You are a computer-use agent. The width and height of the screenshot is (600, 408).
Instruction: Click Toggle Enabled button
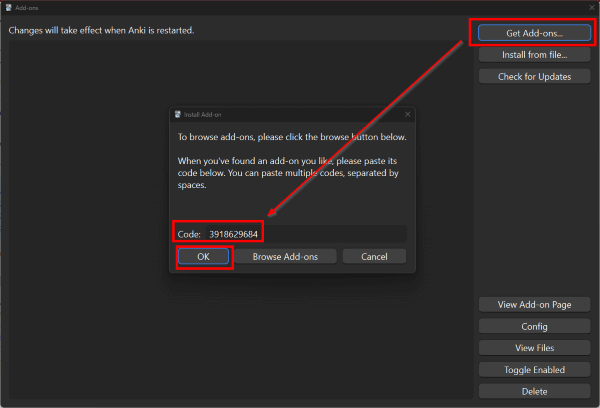pyautogui.click(x=534, y=370)
